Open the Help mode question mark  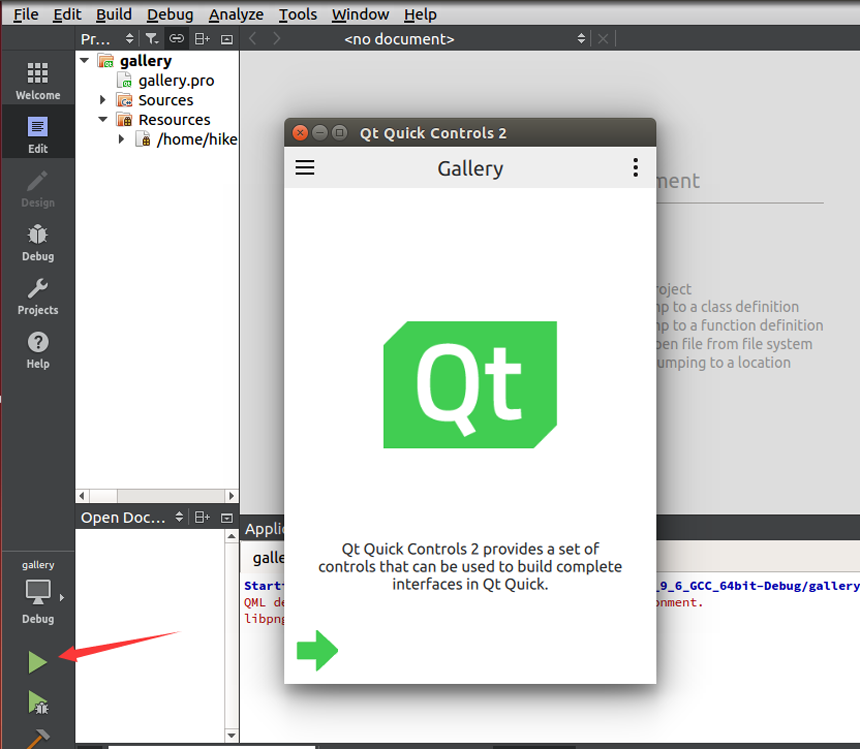(x=38, y=349)
